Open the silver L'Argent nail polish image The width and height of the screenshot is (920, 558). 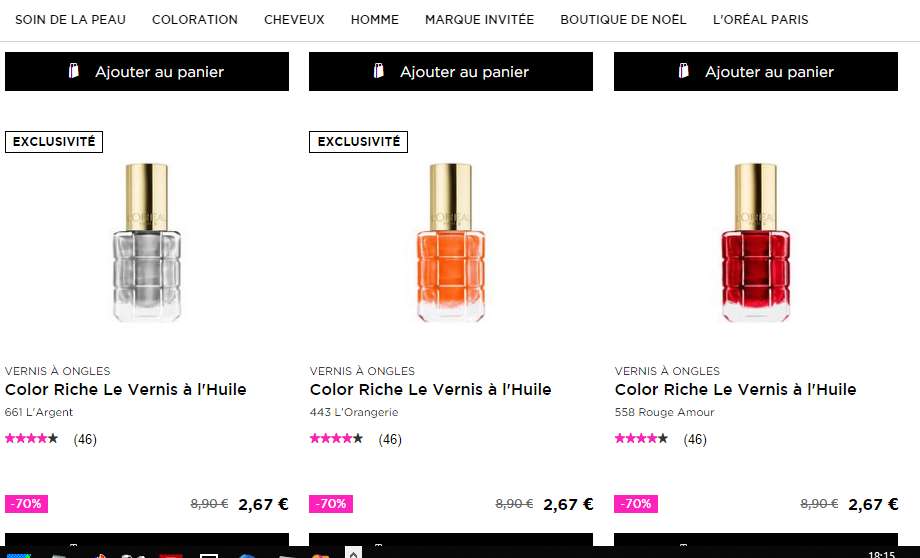click(x=147, y=242)
